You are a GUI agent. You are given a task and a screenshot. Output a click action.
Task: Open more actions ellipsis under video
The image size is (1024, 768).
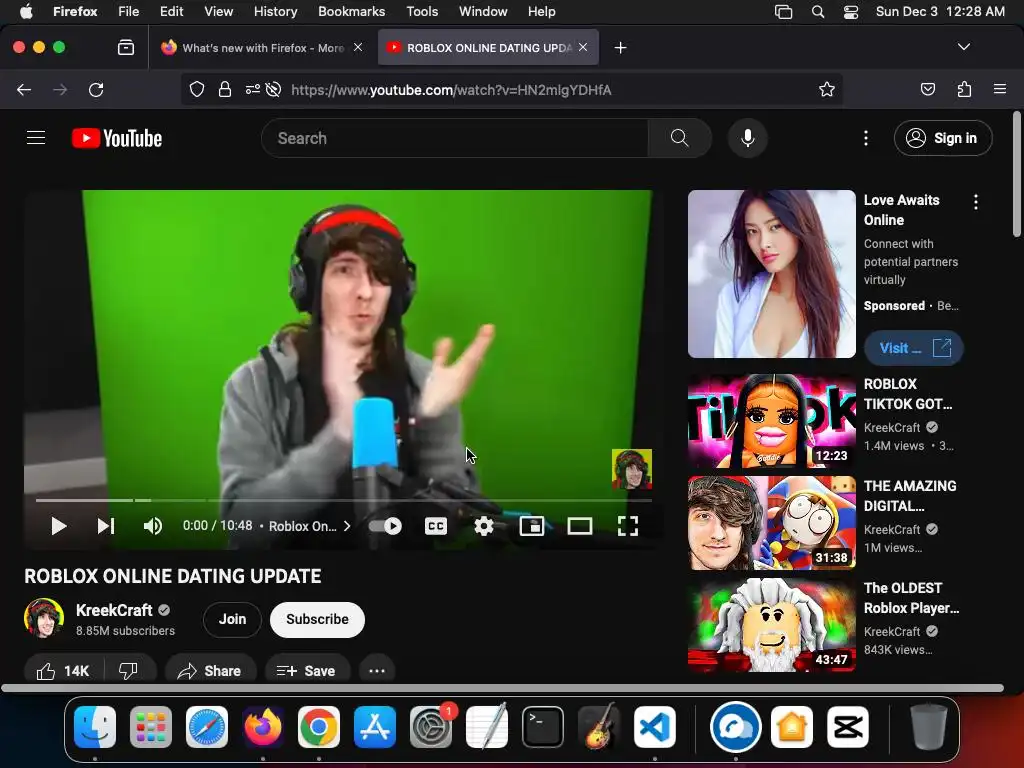[377, 671]
